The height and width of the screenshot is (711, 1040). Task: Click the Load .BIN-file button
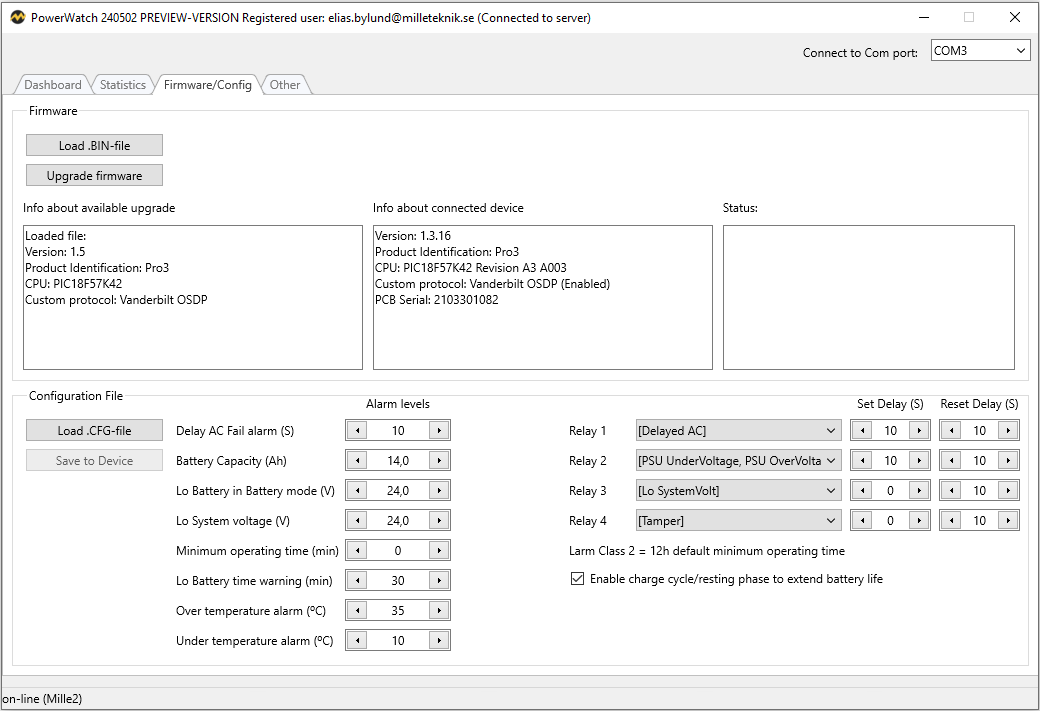click(94, 144)
